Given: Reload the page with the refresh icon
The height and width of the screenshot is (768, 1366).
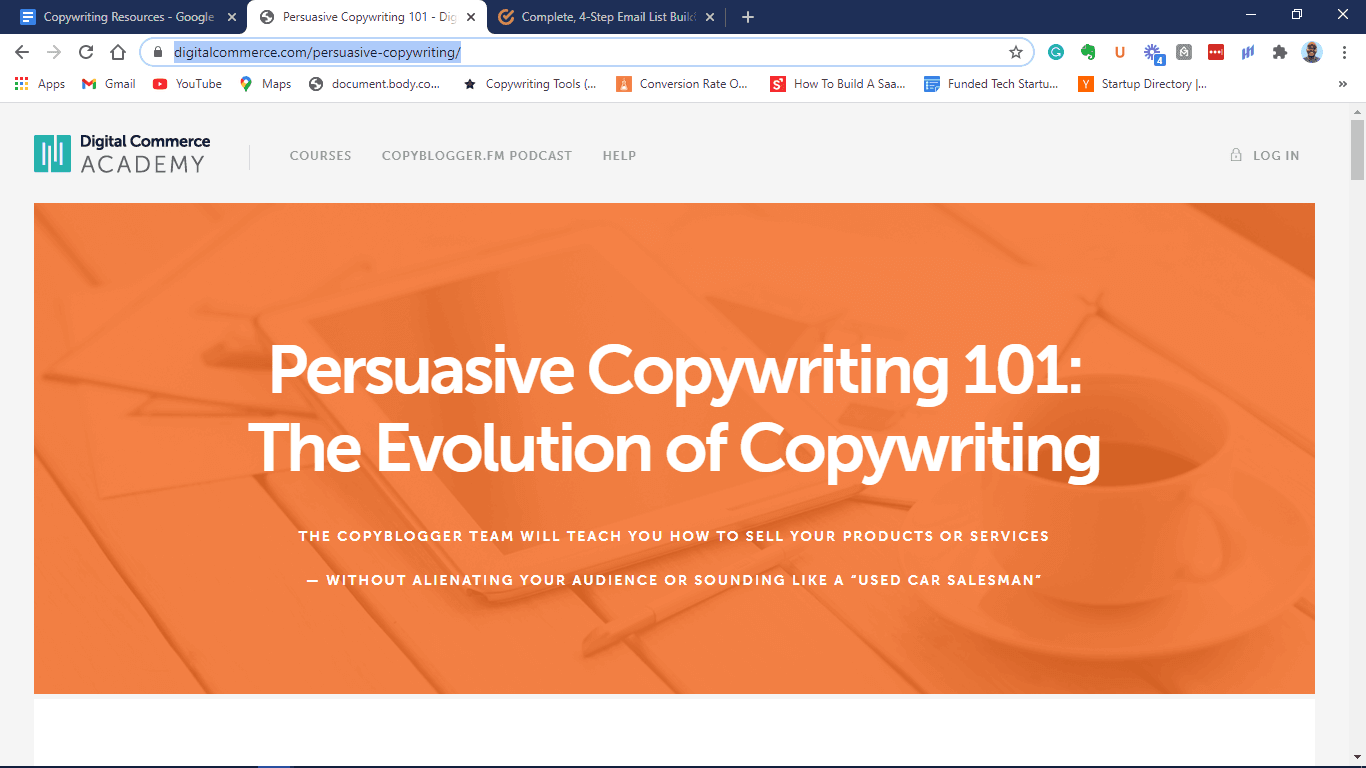Looking at the screenshot, I should pyautogui.click(x=86, y=52).
